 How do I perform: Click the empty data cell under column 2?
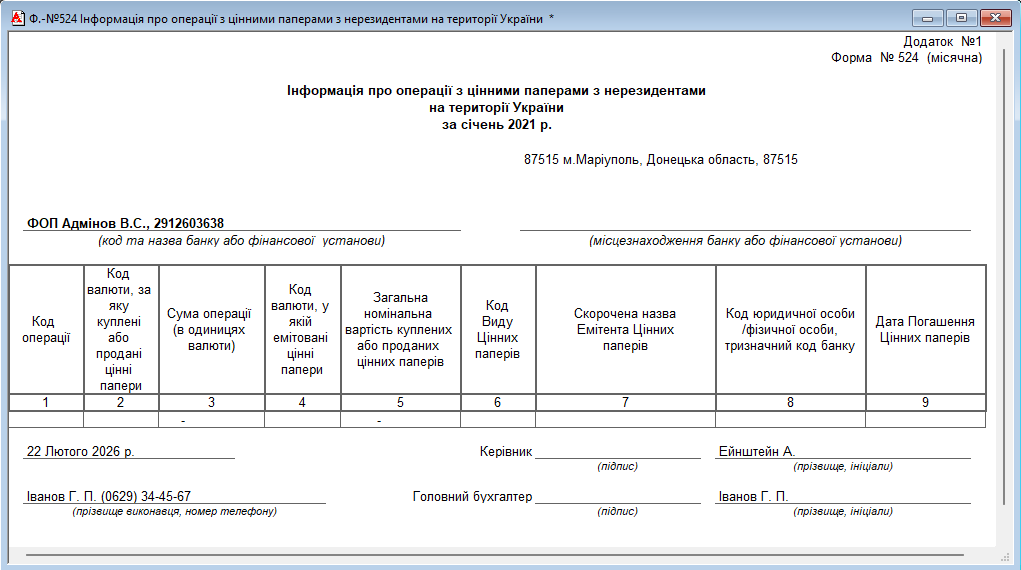[121, 420]
